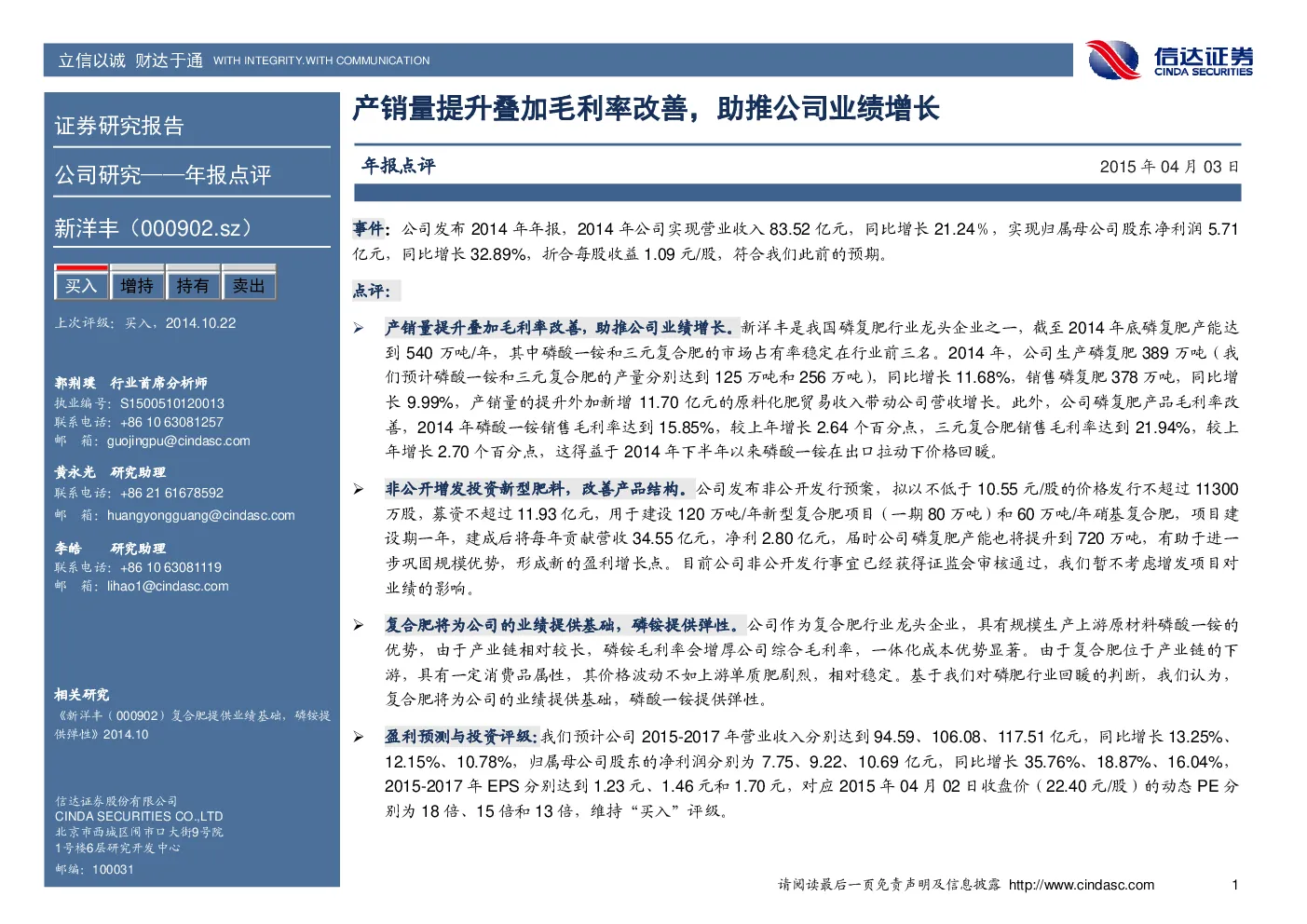Click the 证券研究报告 sidebar heading
The image size is (1307, 924).
click(119, 126)
